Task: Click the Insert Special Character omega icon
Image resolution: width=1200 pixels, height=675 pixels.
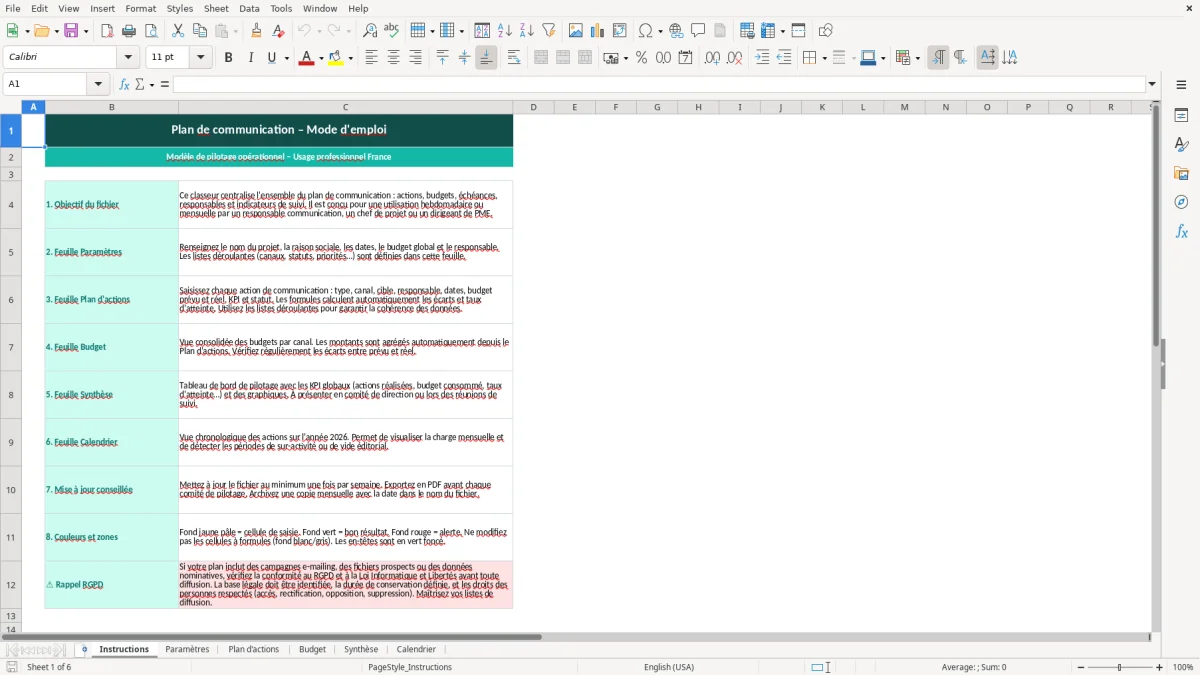Action: click(646, 31)
